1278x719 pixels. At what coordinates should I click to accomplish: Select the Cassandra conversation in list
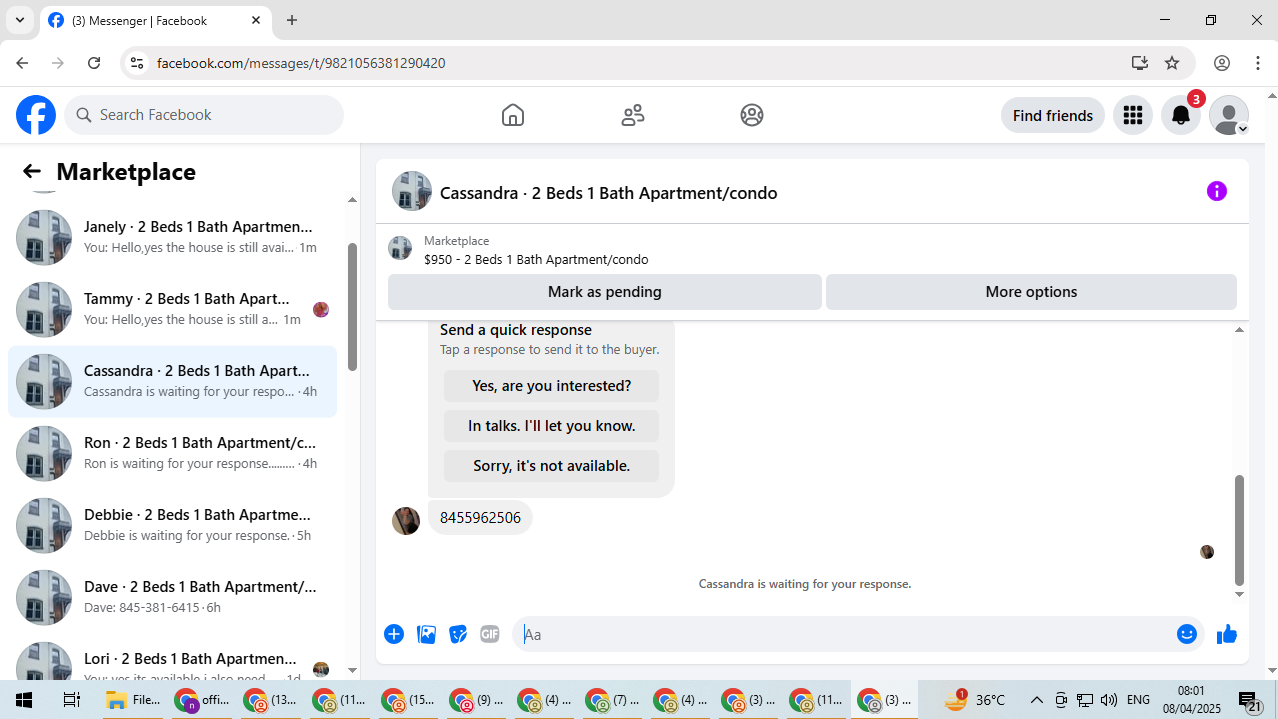click(x=172, y=382)
